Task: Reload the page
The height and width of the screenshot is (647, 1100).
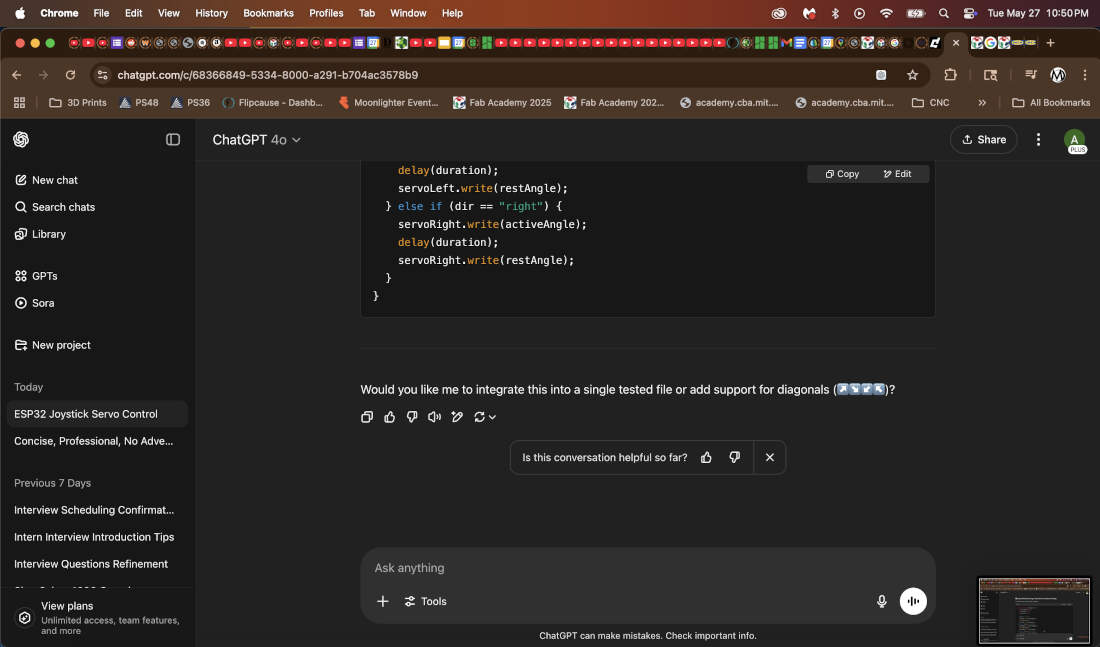Action: tap(70, 75)
